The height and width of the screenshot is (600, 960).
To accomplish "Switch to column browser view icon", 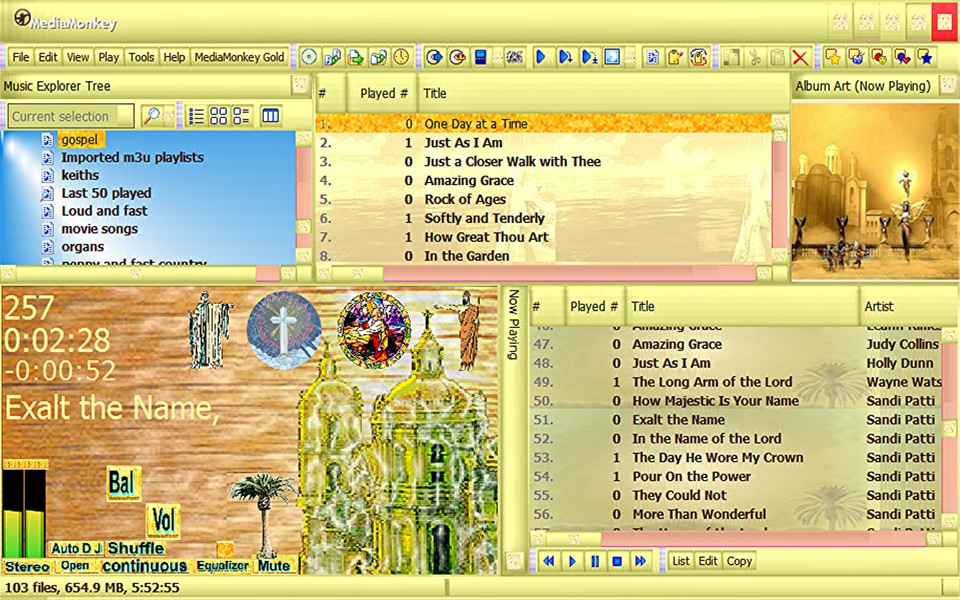I will (270, 116).
